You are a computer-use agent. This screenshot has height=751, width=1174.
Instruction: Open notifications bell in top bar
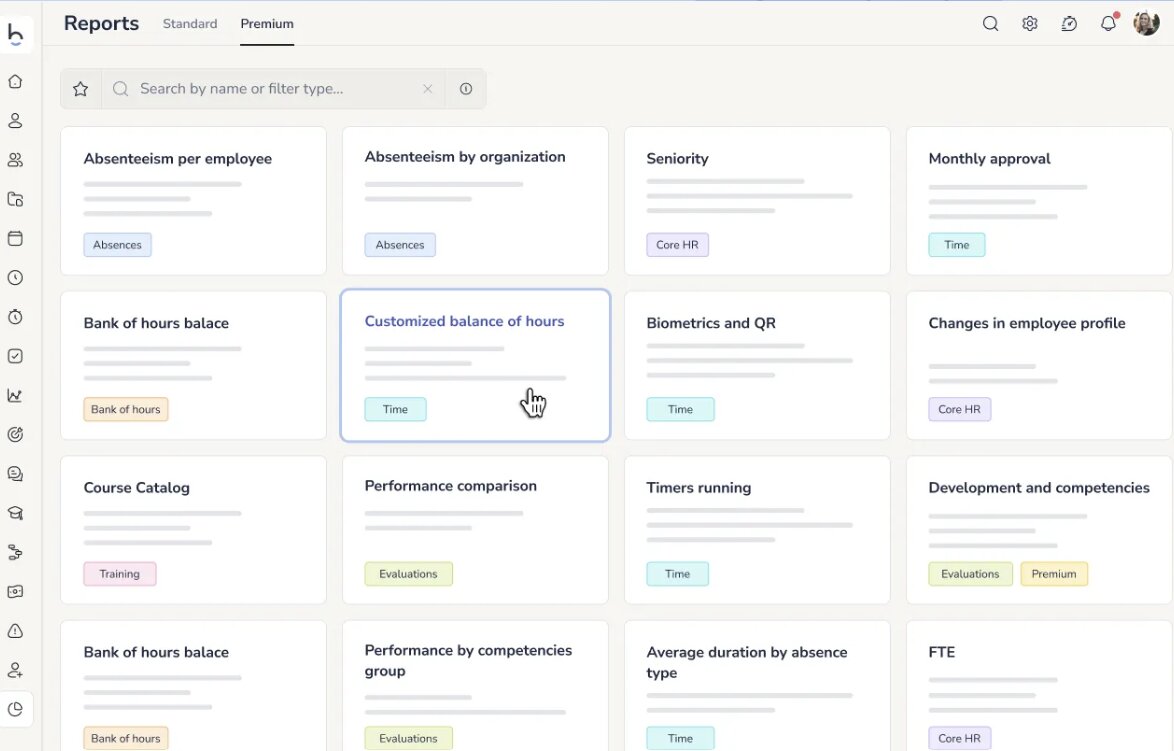tap(1108, 24)
